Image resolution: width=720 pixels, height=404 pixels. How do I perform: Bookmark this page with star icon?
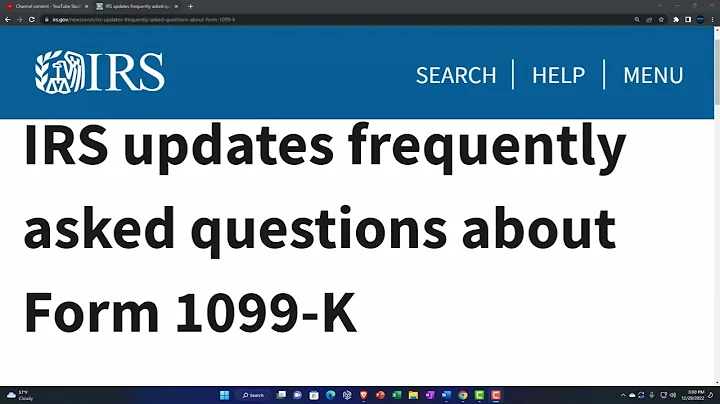(x=661, y=20)
